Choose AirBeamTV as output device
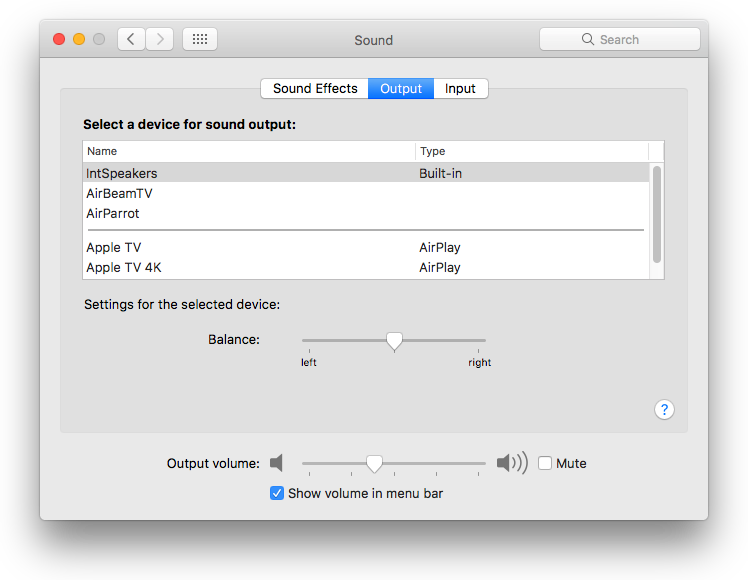This screenshot has height=580, width=748. [119, 193]
